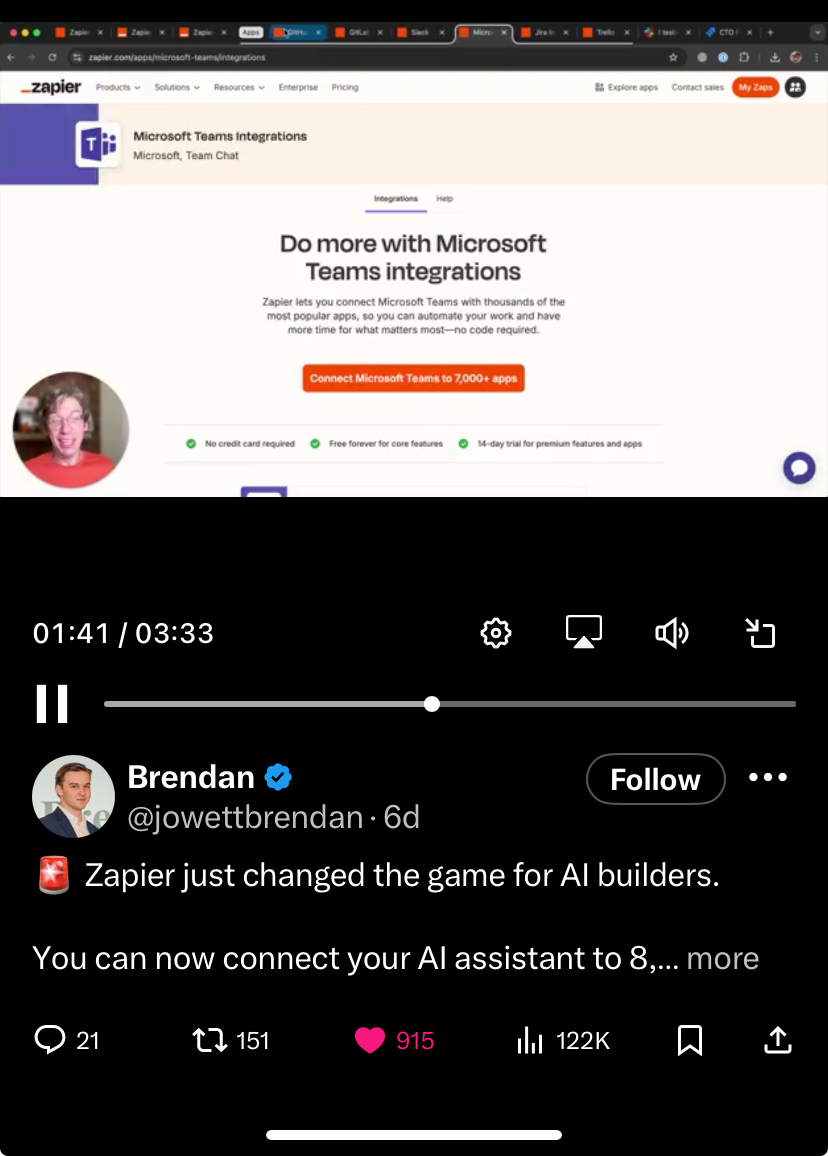Bookmark this tweet
This screenshot has width=828, height=1156.
(x=690, y=1040)
